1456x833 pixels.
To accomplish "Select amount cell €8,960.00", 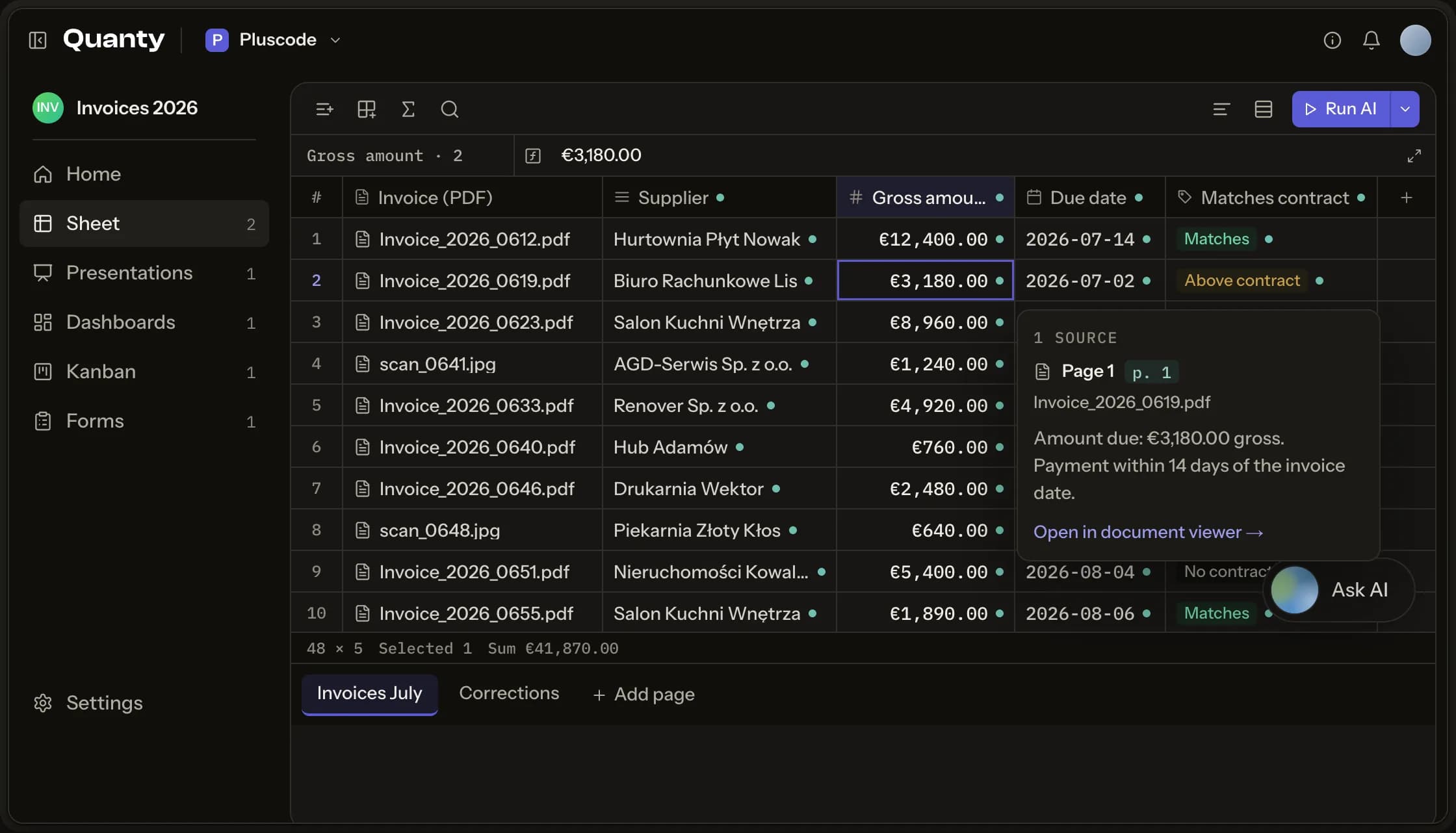I will click(x=926, y=322).
